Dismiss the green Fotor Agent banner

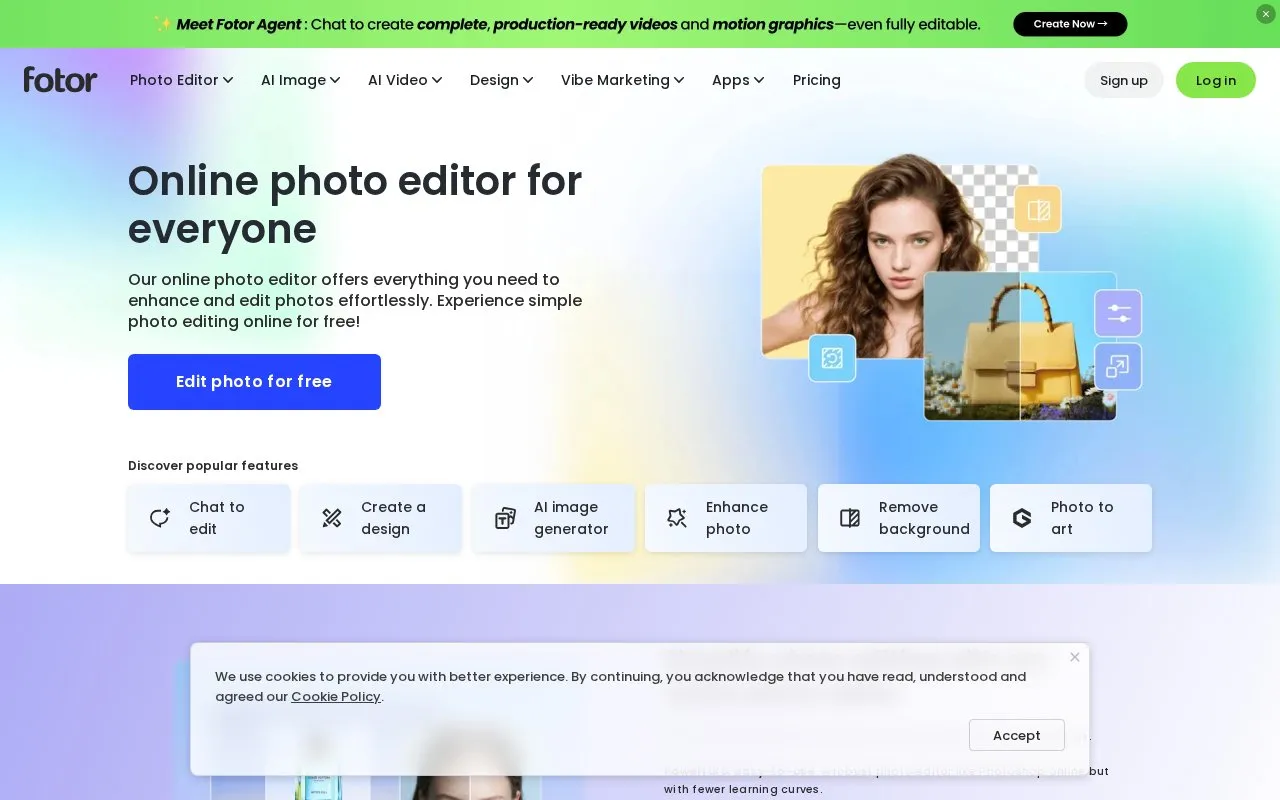[1266, 14]
